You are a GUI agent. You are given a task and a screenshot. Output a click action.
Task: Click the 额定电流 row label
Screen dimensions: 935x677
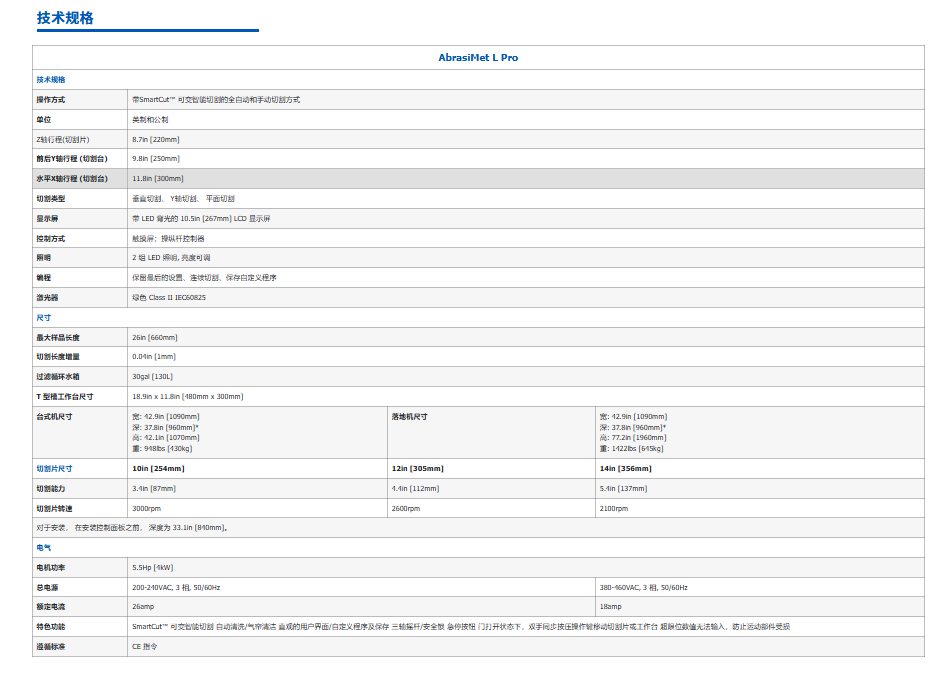point(51,607)
